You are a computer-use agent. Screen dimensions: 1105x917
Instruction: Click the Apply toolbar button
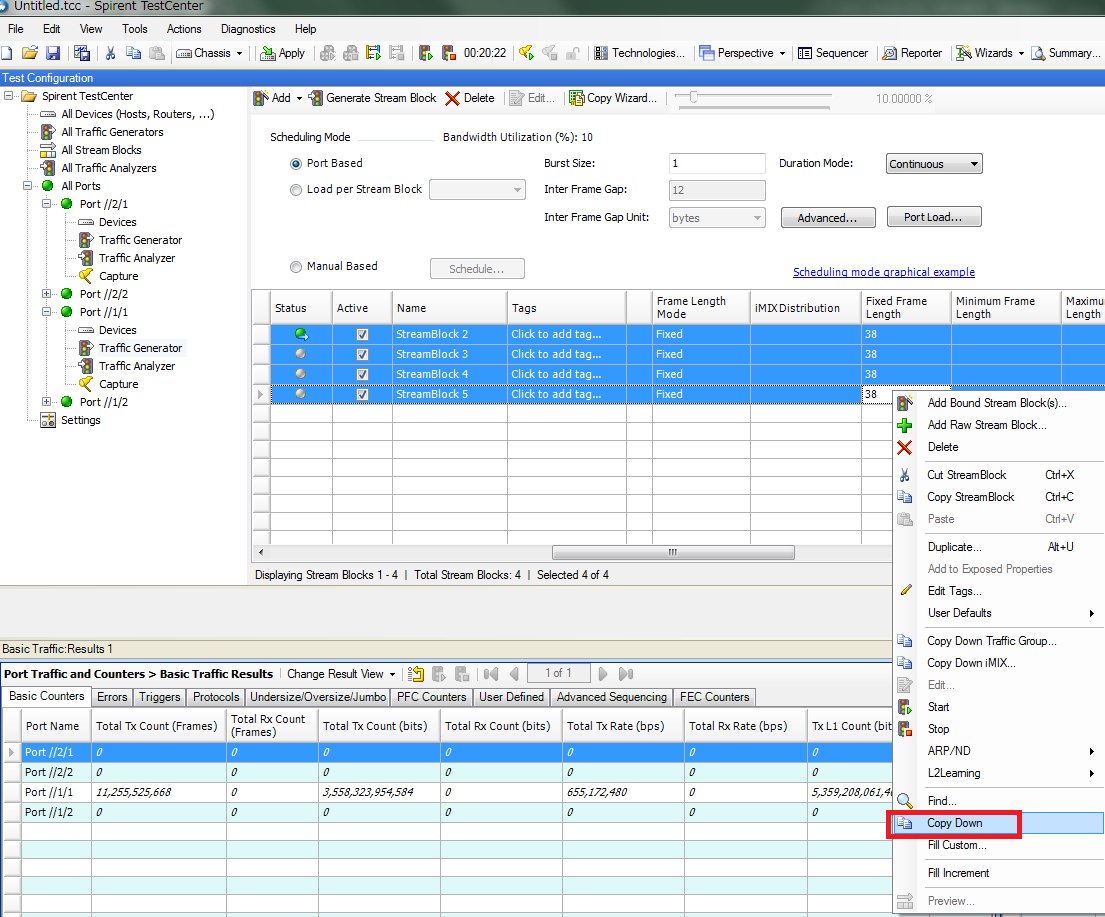(x=282, y=53)
